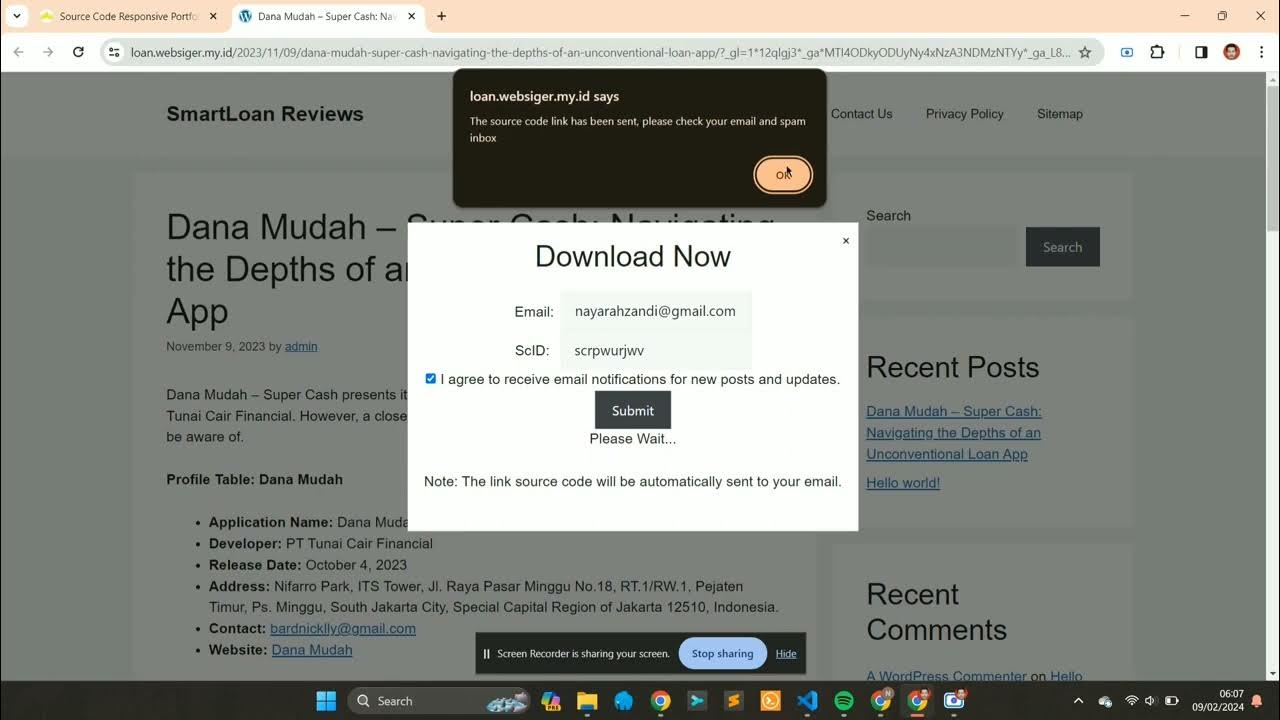Toggle the browser side panel
The width and height of the screenshot is (1280, 720).
click(x=1201, y=52)
